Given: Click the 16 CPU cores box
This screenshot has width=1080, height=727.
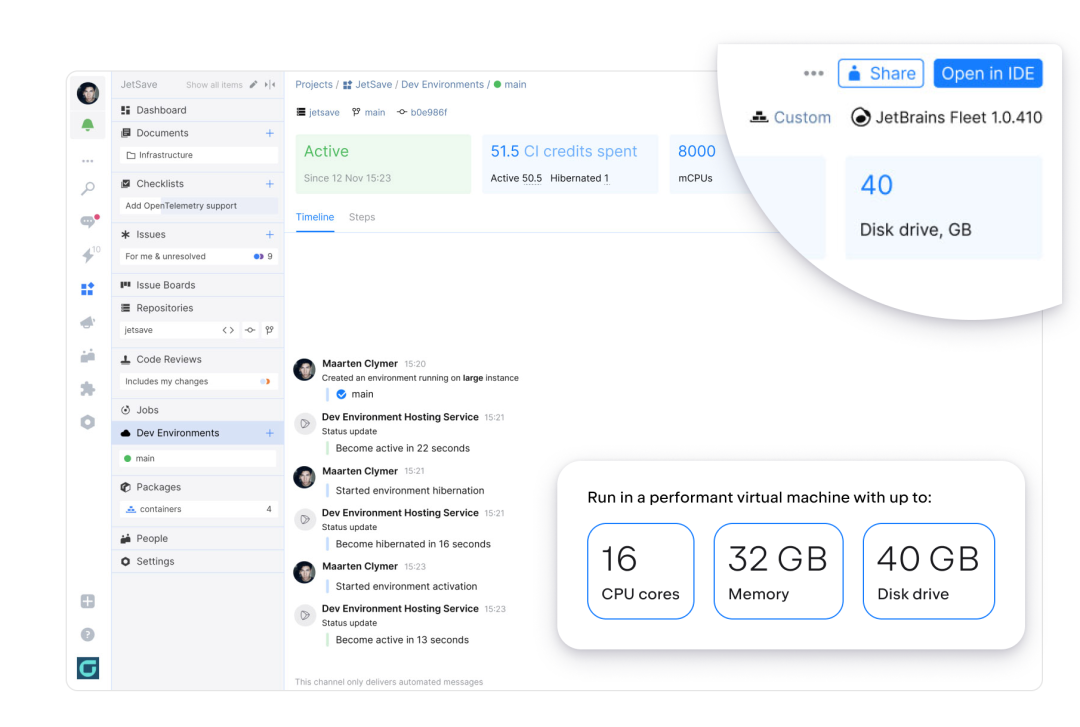Looking at the screenshot, I should pos(641,571).
